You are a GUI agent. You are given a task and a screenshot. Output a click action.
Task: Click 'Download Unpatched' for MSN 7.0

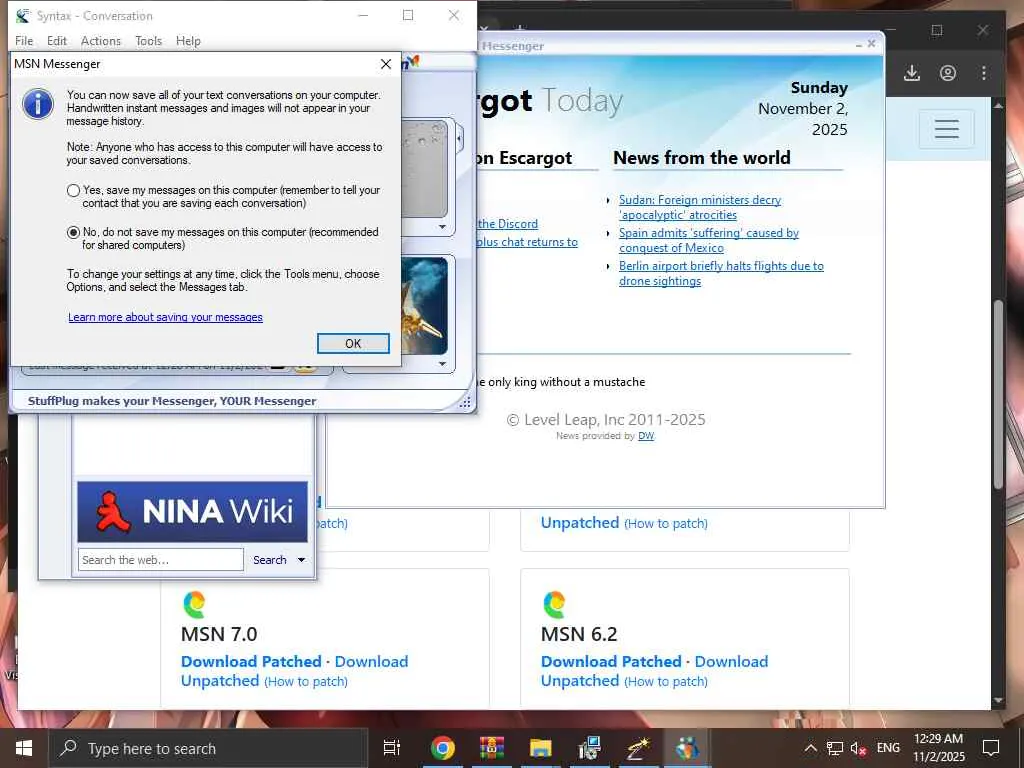[x=295, y=671]
